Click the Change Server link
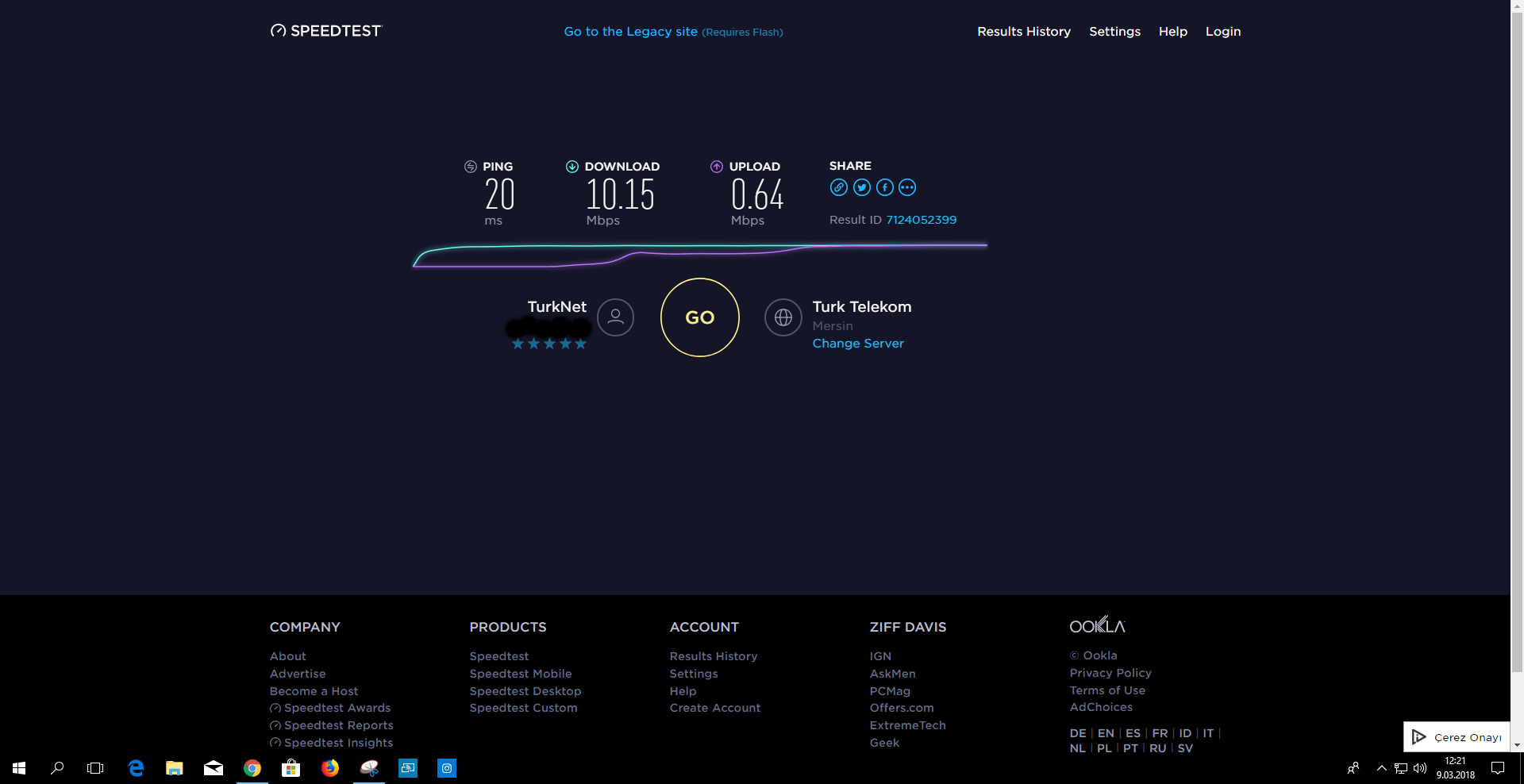 (858, 344)
